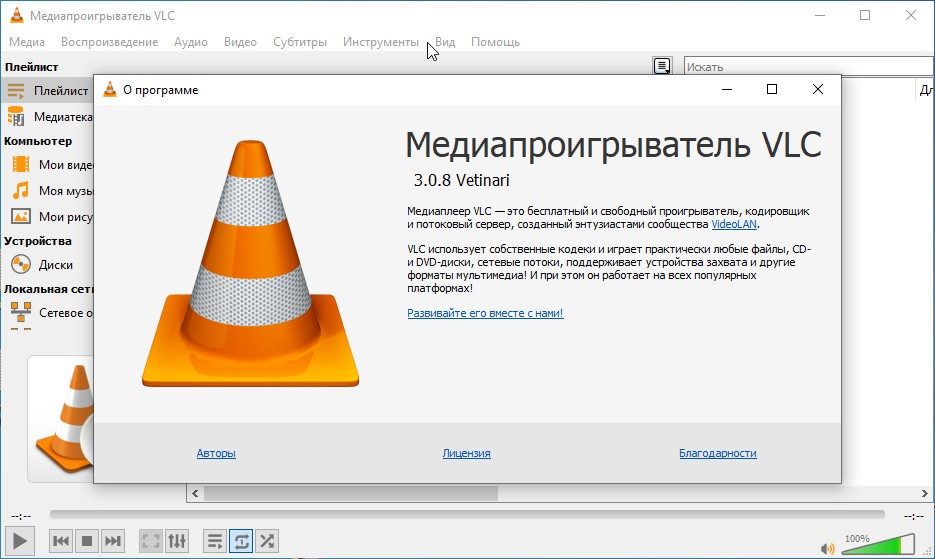This screenshot has width=935, height=559.
Task: Focus the Искать search field
Action: tap(809, 66)
